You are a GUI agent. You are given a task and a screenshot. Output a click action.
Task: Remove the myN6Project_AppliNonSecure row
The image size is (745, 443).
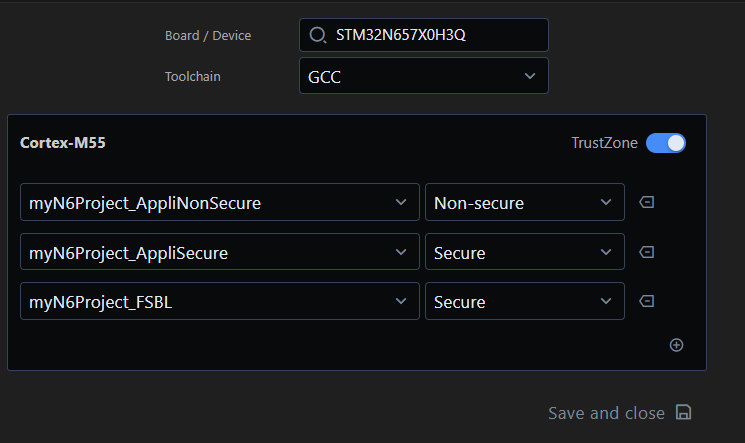(x=647, y=203)
